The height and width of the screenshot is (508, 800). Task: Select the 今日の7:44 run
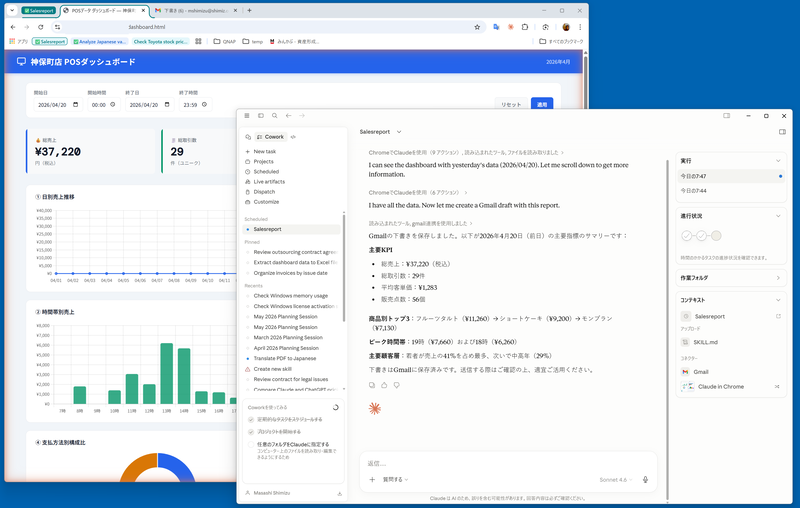(x=731, y=191)
